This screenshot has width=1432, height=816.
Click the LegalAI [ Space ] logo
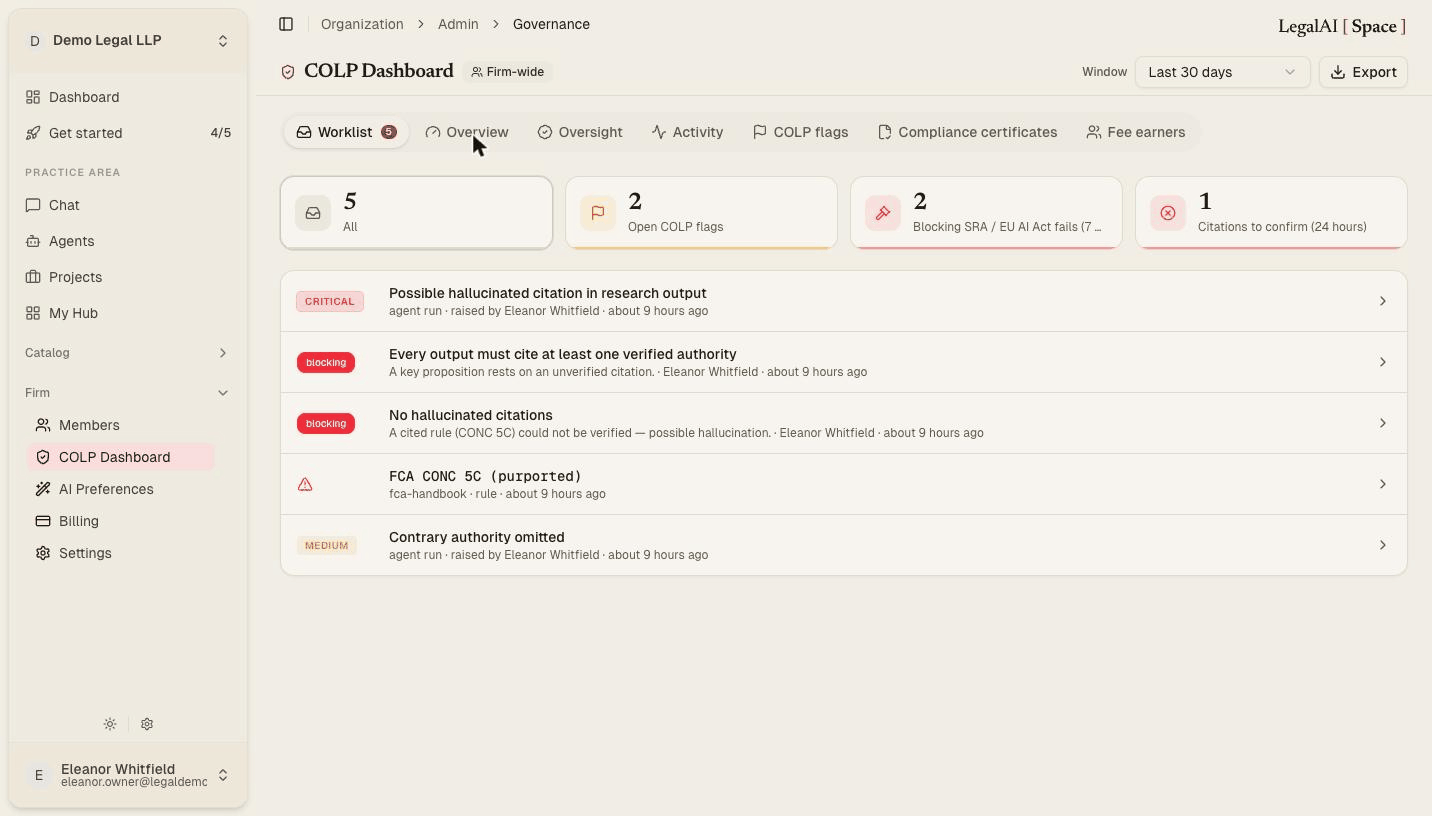[1342, 27]
